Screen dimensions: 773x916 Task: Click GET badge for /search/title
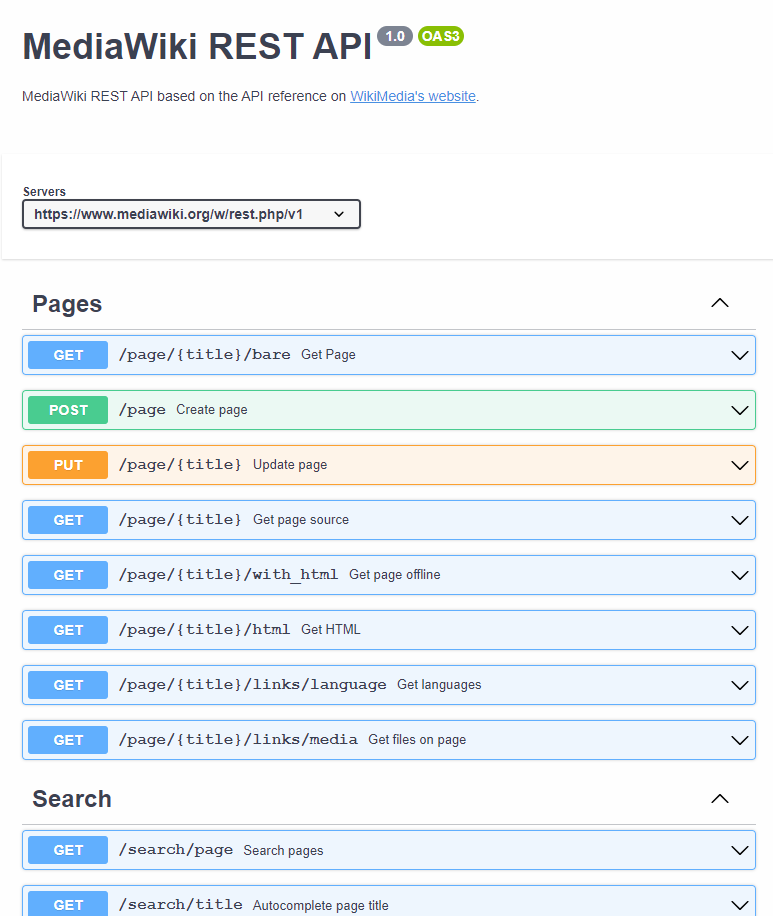(x=68, y=903)
